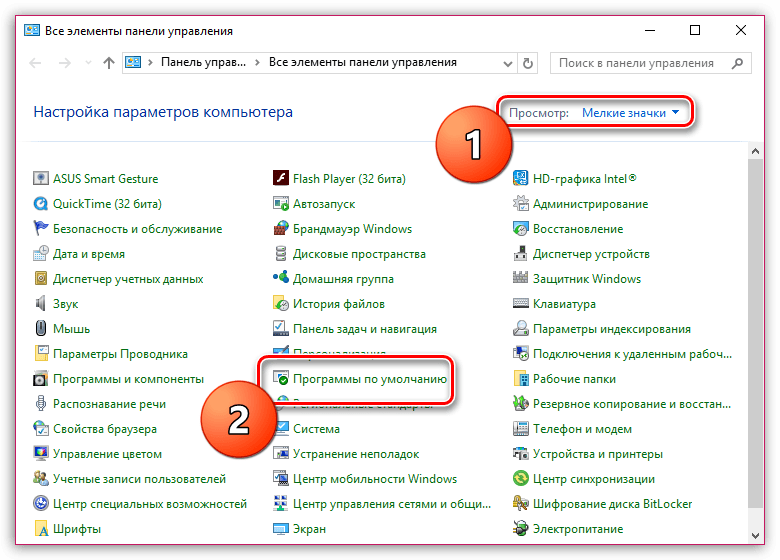780x560 pixels.
Task: Click the control panel icon in address bar
Action: (133, 63)
